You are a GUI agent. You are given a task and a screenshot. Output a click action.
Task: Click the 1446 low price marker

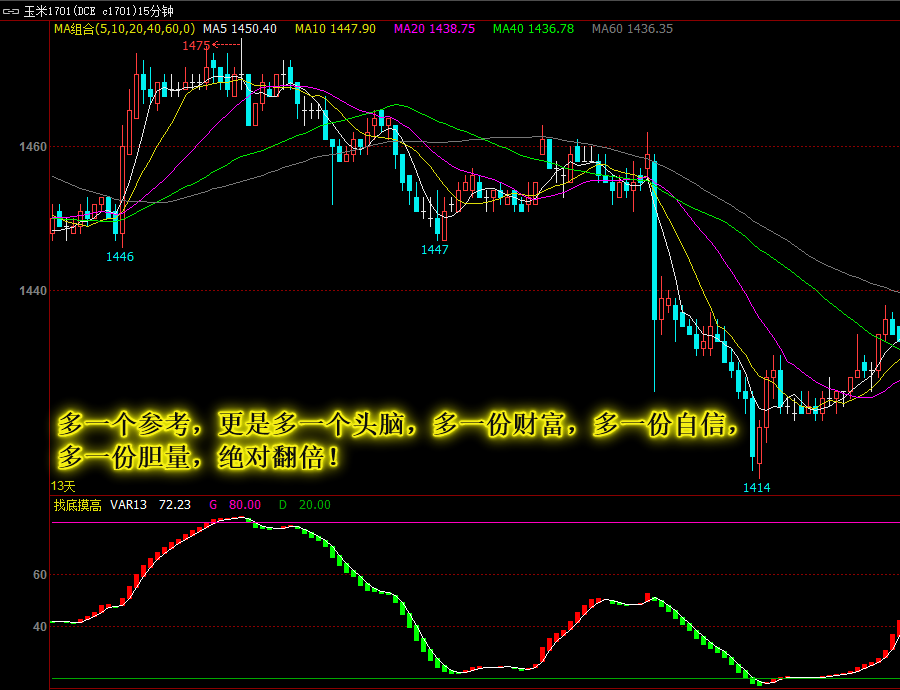[x=120, y=257]
